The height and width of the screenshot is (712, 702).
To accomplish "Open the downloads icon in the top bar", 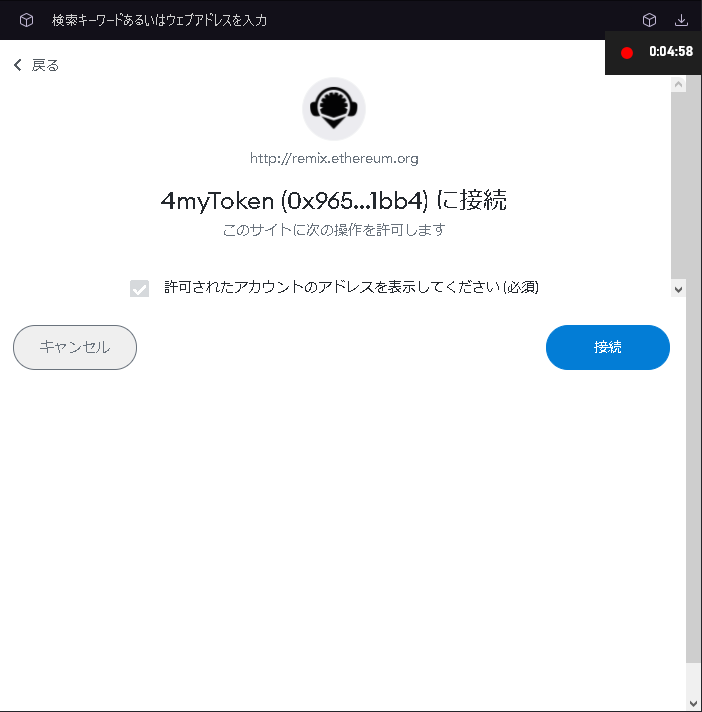I will (681, 20).
